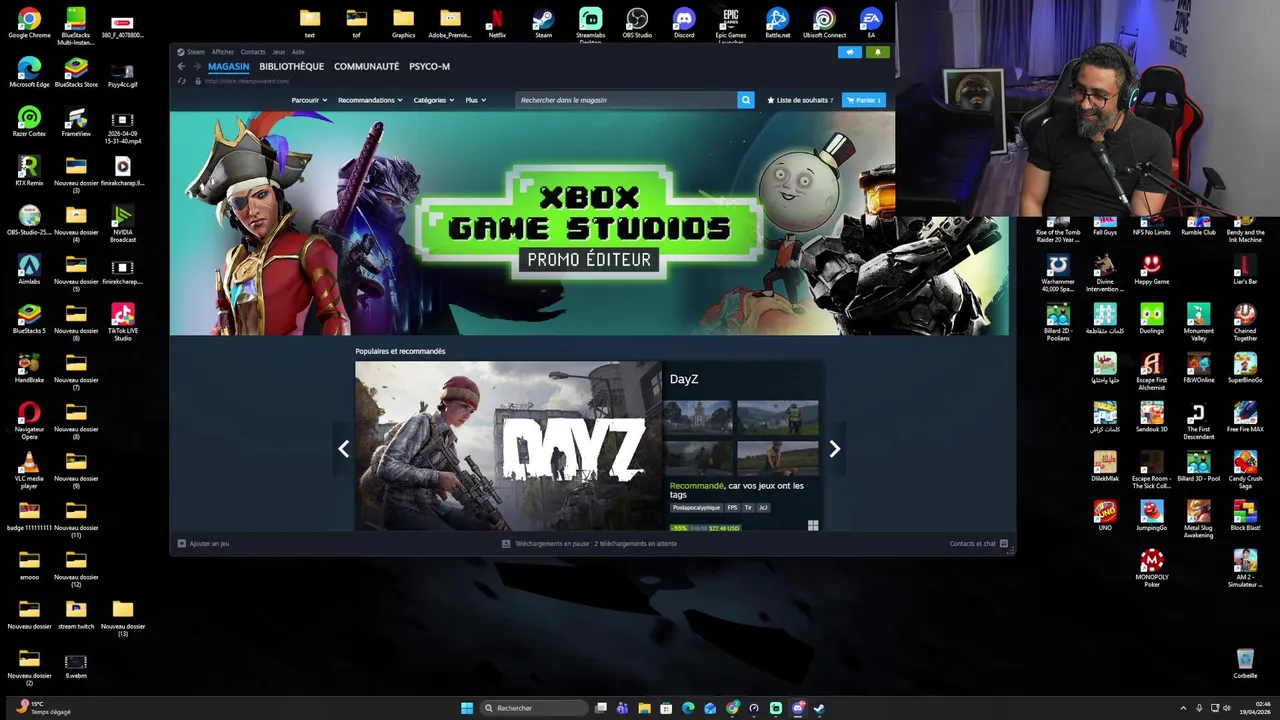Image resolution: width=1280 pixels, height=720 pixels.
Task: Show previous featured game with left arrow
Action: coord(343,449)
